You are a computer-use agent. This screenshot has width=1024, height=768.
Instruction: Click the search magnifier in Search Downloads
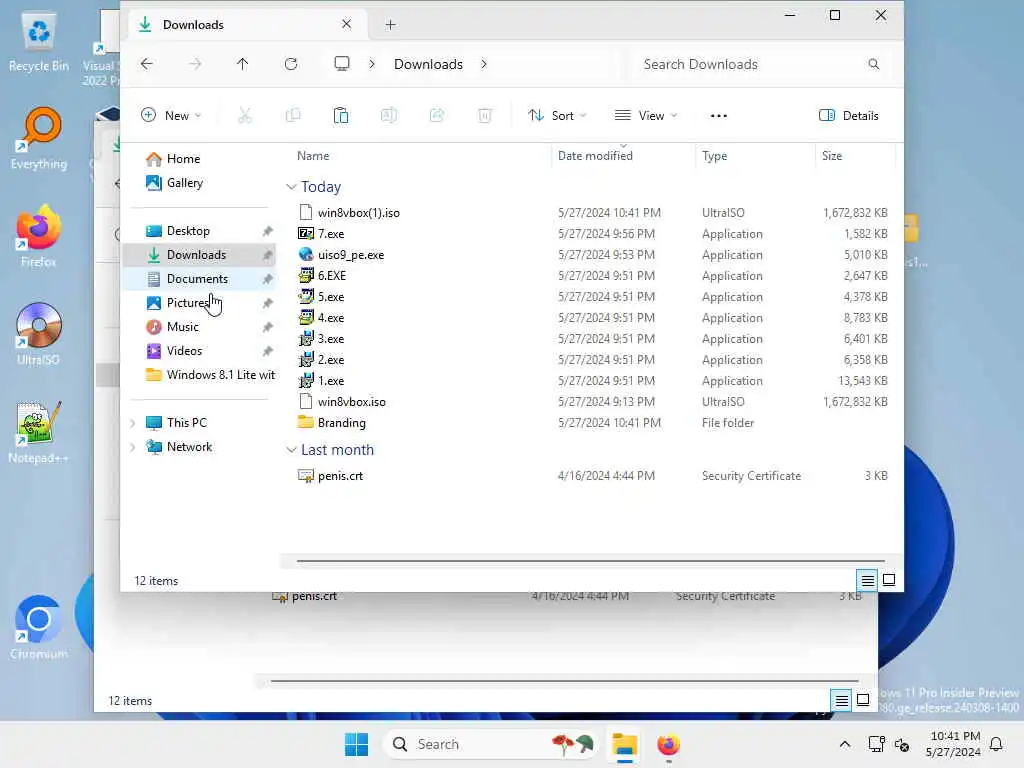(x=873, y=64)
